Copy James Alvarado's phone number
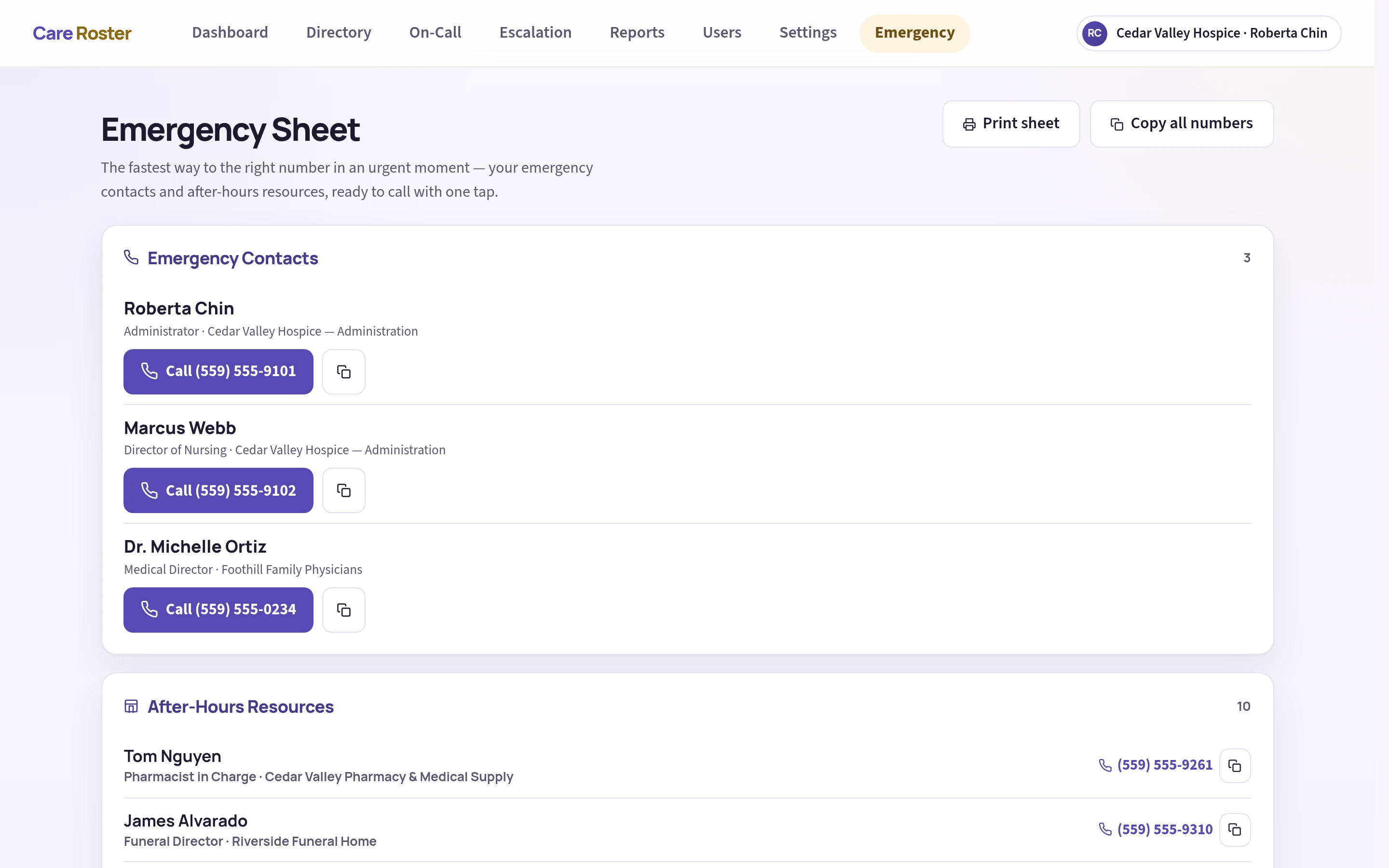 1235,829
